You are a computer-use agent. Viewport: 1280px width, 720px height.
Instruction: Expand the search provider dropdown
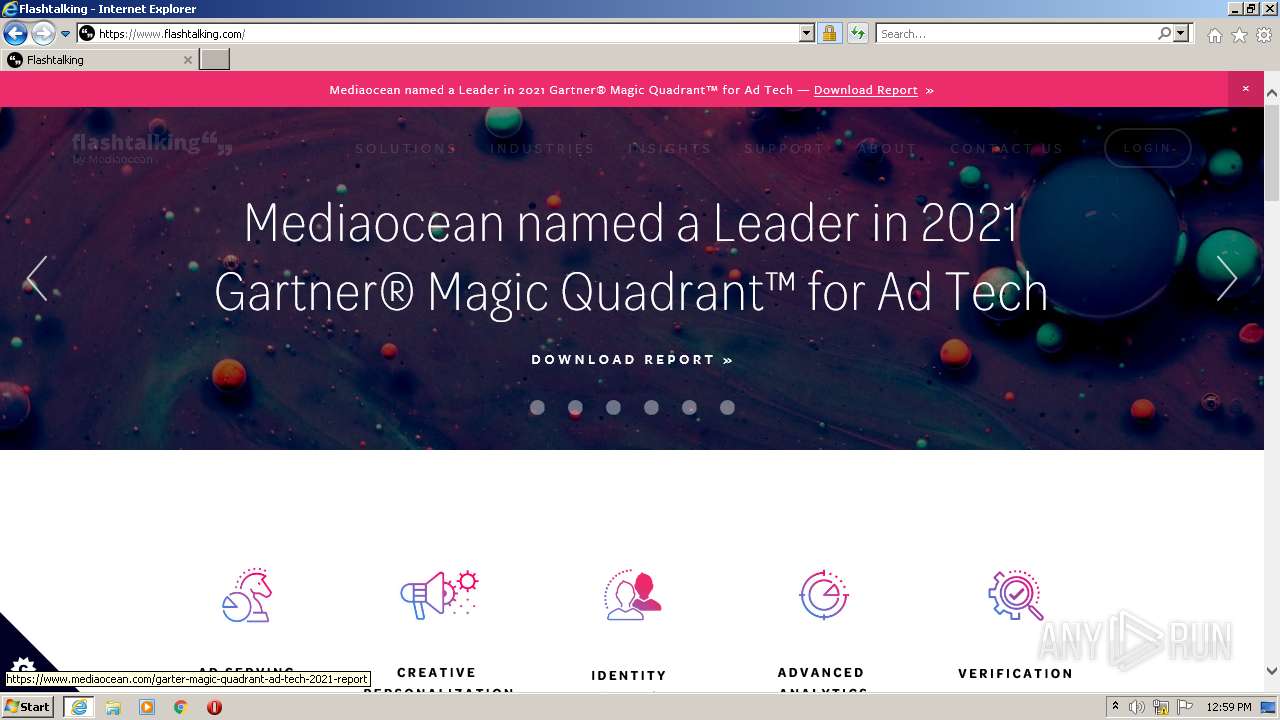(x=1182, y=34)
